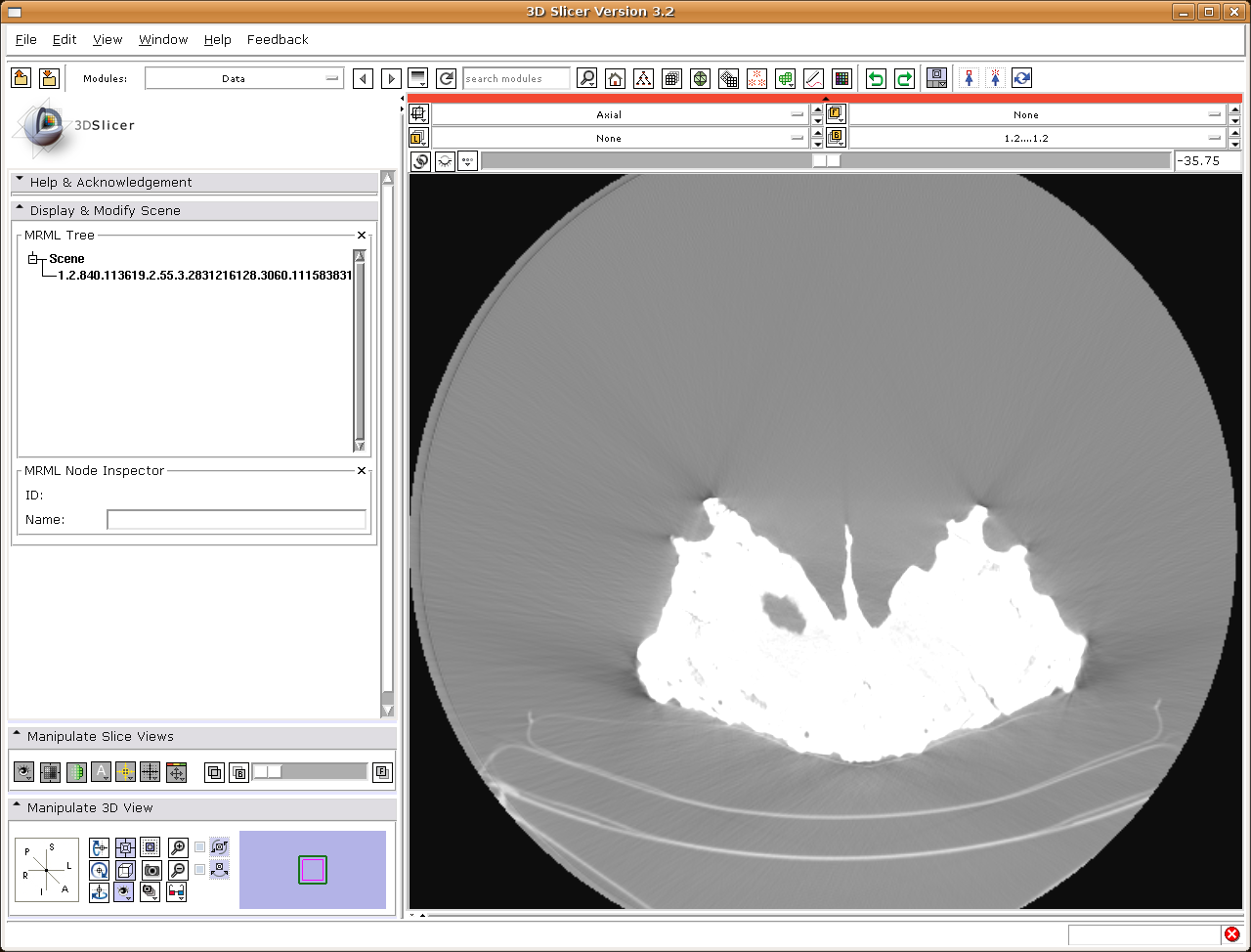Open the foreground volume dropdown showing None

pyautogui.click(x=1039, y=114)
